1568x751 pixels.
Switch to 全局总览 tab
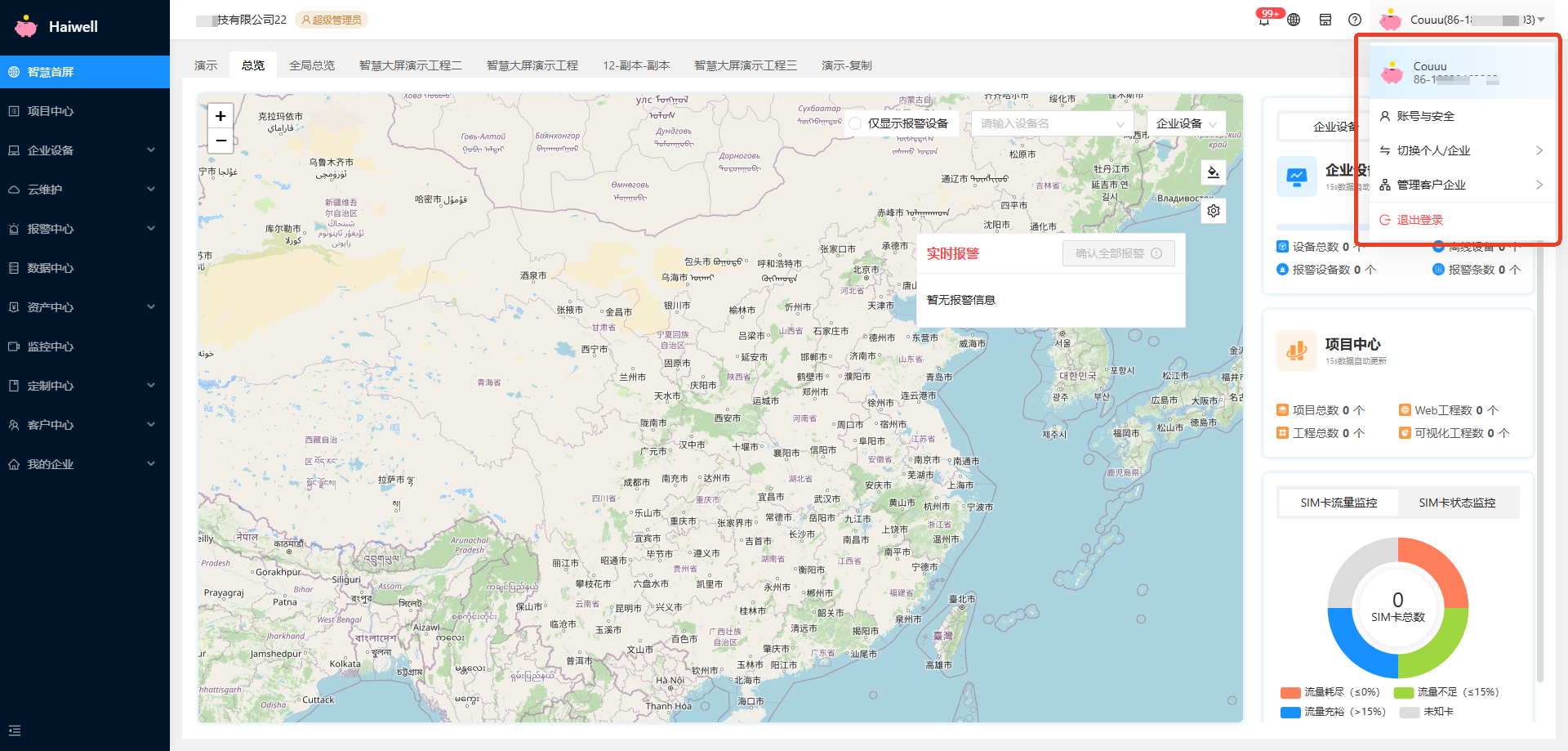(x=311, y=65)
